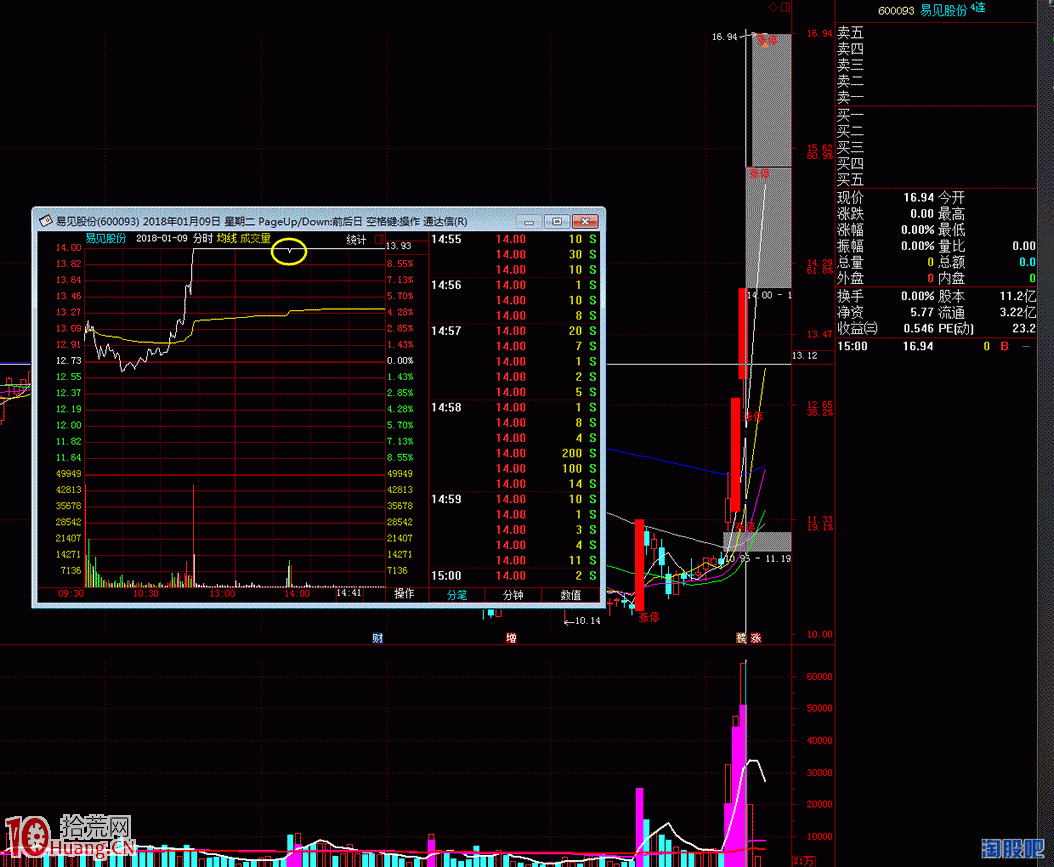Click the 成交量 label in intraday header
The image size is (1054, 867).
(255, 239)
